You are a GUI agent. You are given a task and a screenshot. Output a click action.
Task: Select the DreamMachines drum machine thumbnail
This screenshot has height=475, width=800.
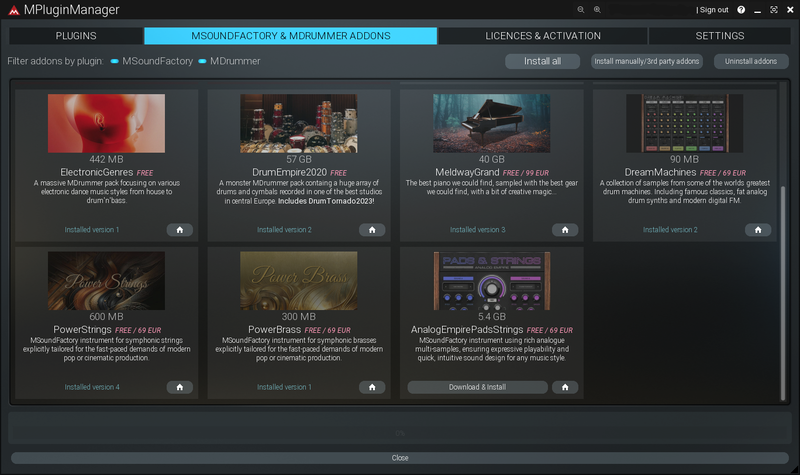pyautogui.click(x=684, y=123)
